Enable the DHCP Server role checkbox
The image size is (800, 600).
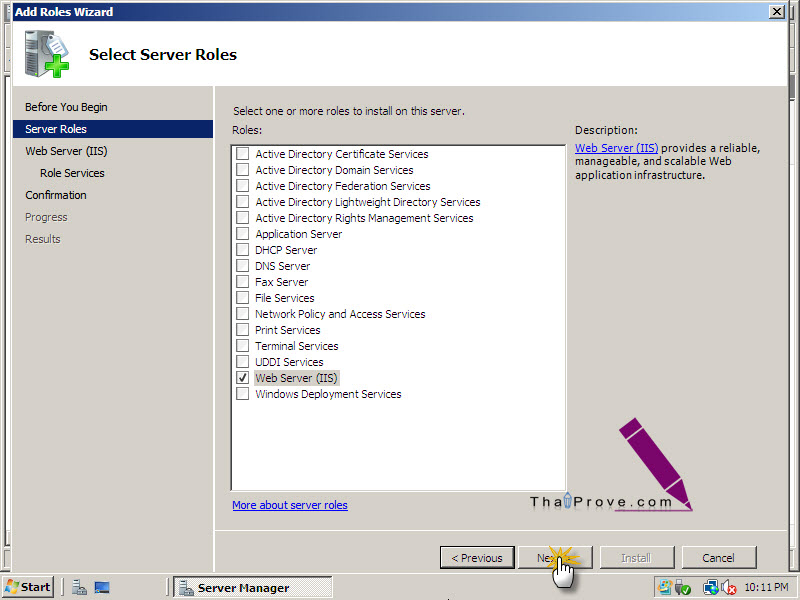click(x=243, y=249)
